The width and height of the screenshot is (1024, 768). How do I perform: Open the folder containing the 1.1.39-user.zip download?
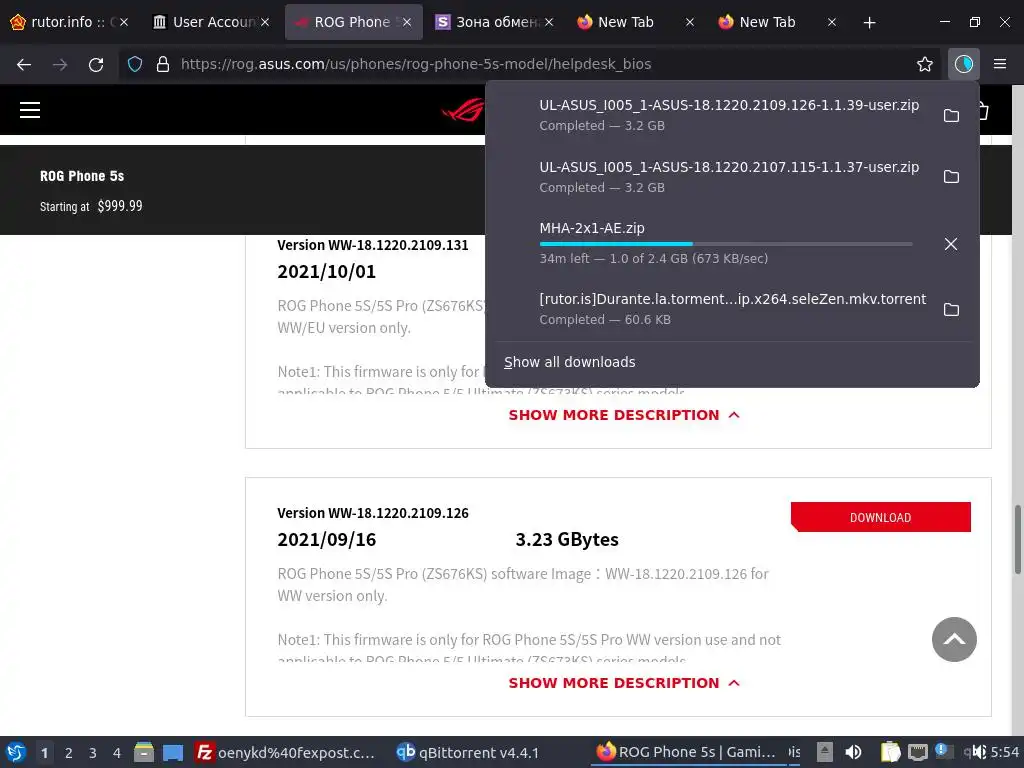951,116
